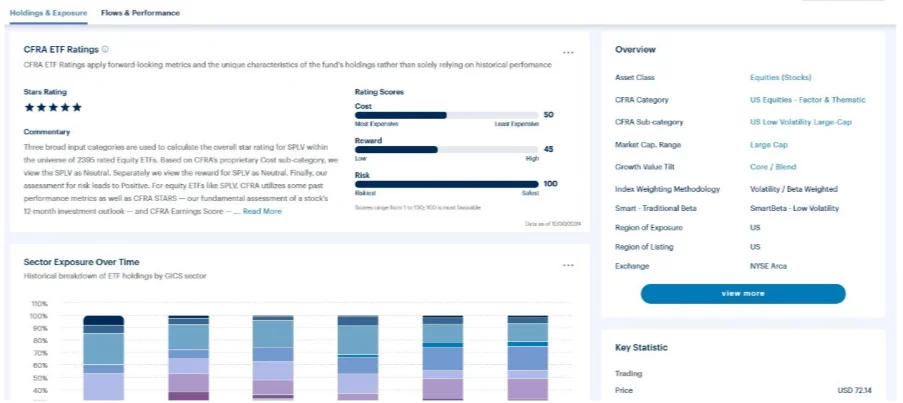Switch to Flows & Performance tab
The height and width of the screenshot is (403, 903).
[x=141, y=13]
